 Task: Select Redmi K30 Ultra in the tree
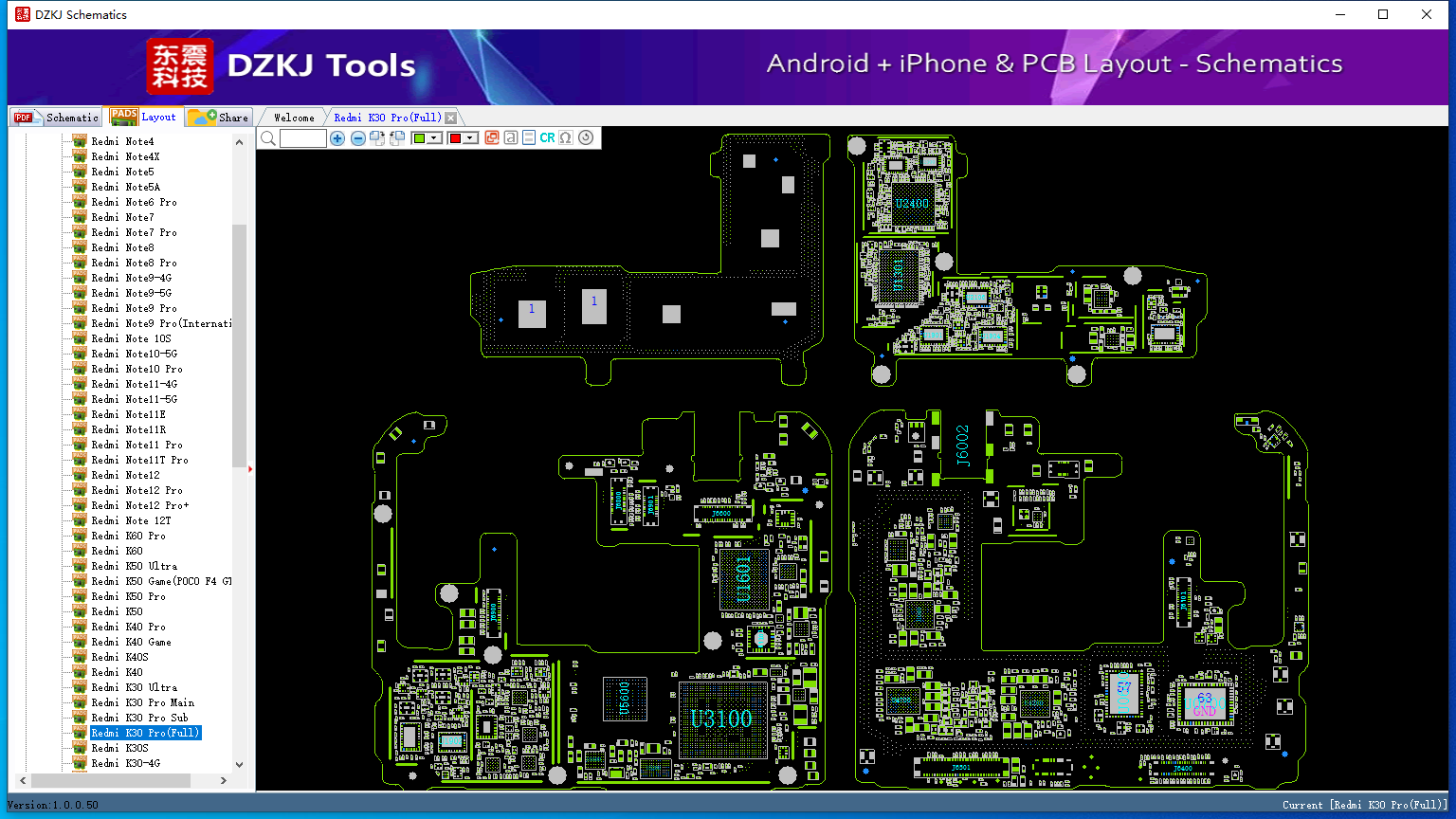click(135, 687)
